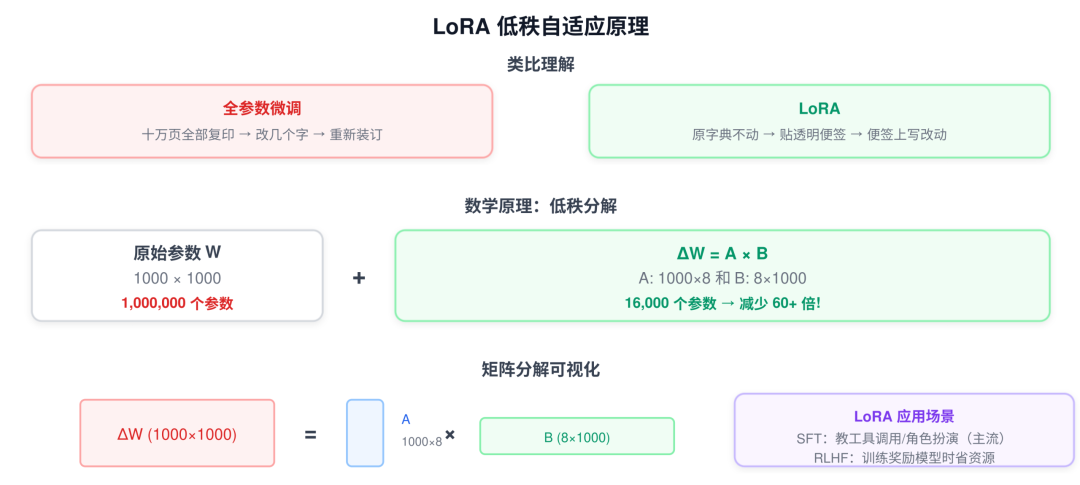
Task: Click the red 1,000,000 个参数 text
Action: click(177, 304)
